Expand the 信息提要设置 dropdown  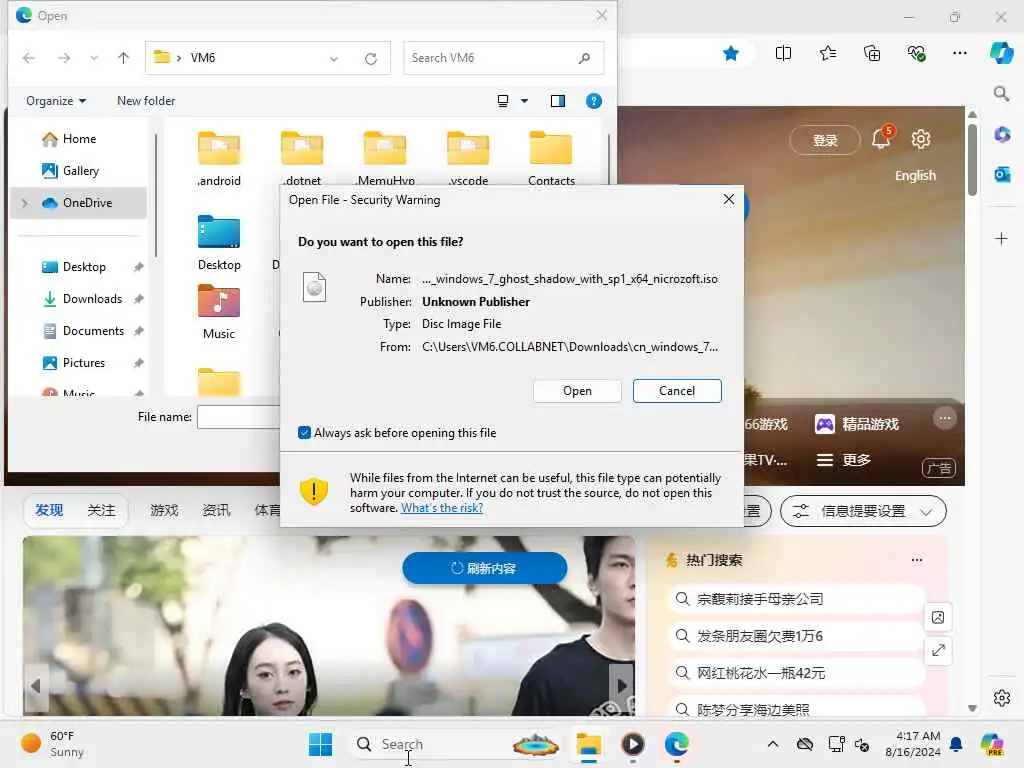[863, 511]
